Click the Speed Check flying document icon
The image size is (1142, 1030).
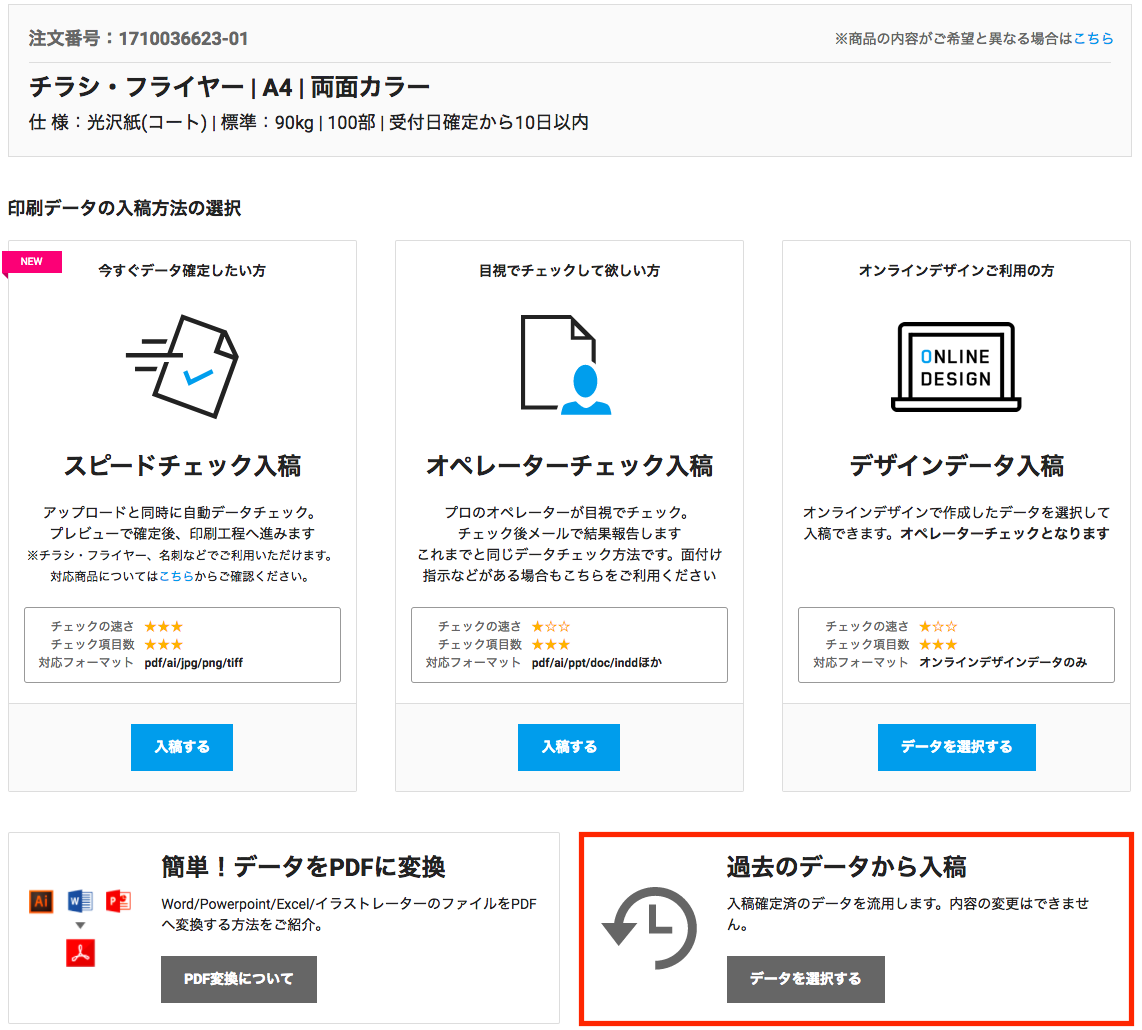[183, 366]
